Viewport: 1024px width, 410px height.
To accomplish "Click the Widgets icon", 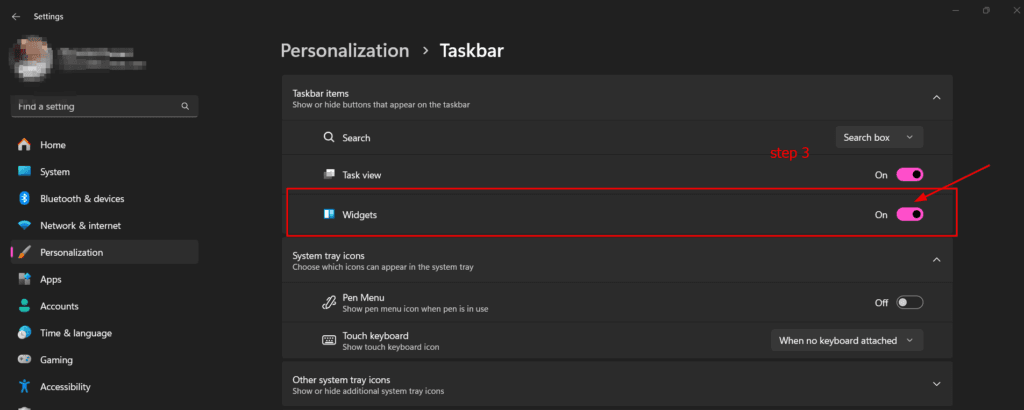I will [x=329, y=214].
